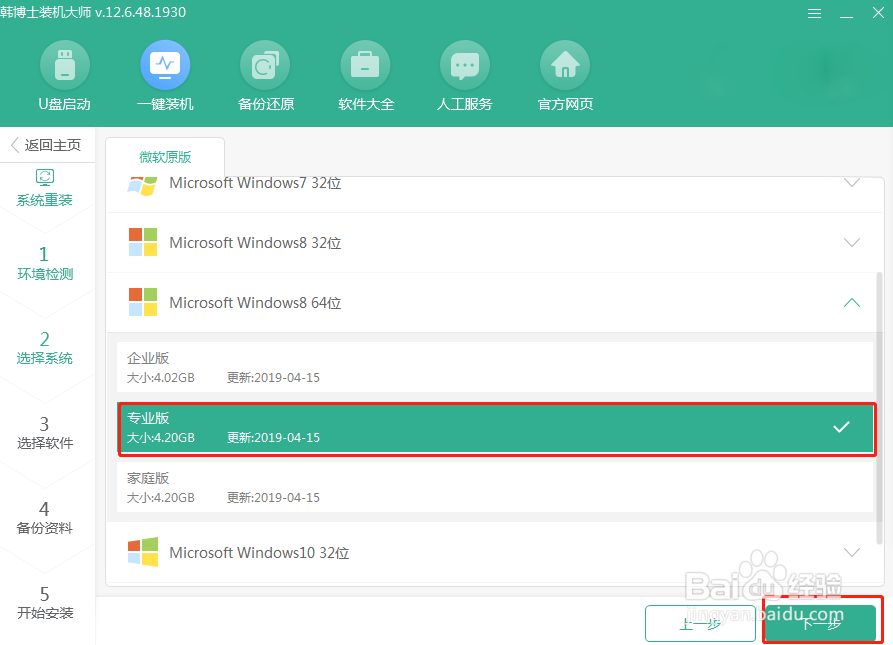Click the Microsoft Windows10 32位 row title

pyautogui.click(x=259, y=553)
